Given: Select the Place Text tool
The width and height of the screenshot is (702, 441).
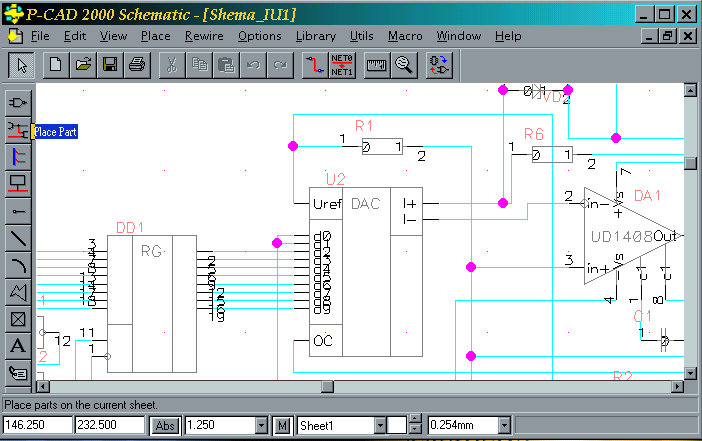Looking at the screenshot, I should pyautogui.click(x=18, y=346).
